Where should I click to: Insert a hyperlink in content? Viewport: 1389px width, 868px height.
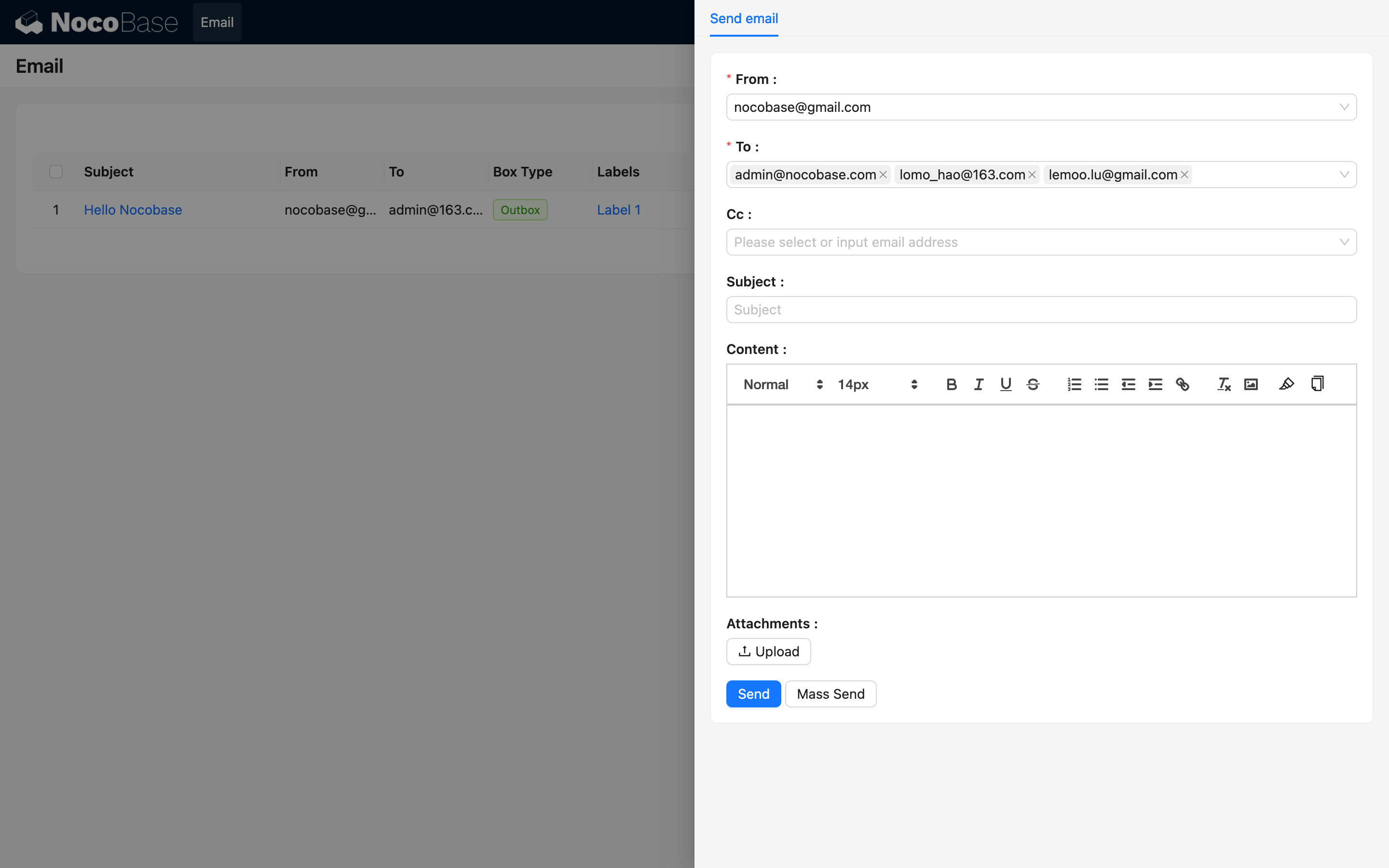(x=1183, y=385)
